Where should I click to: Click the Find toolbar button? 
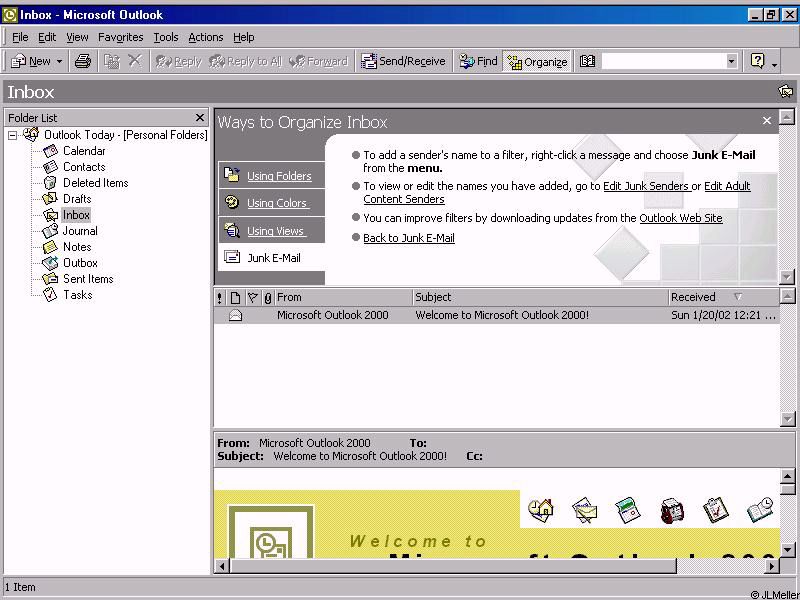(x=478, y=61)
